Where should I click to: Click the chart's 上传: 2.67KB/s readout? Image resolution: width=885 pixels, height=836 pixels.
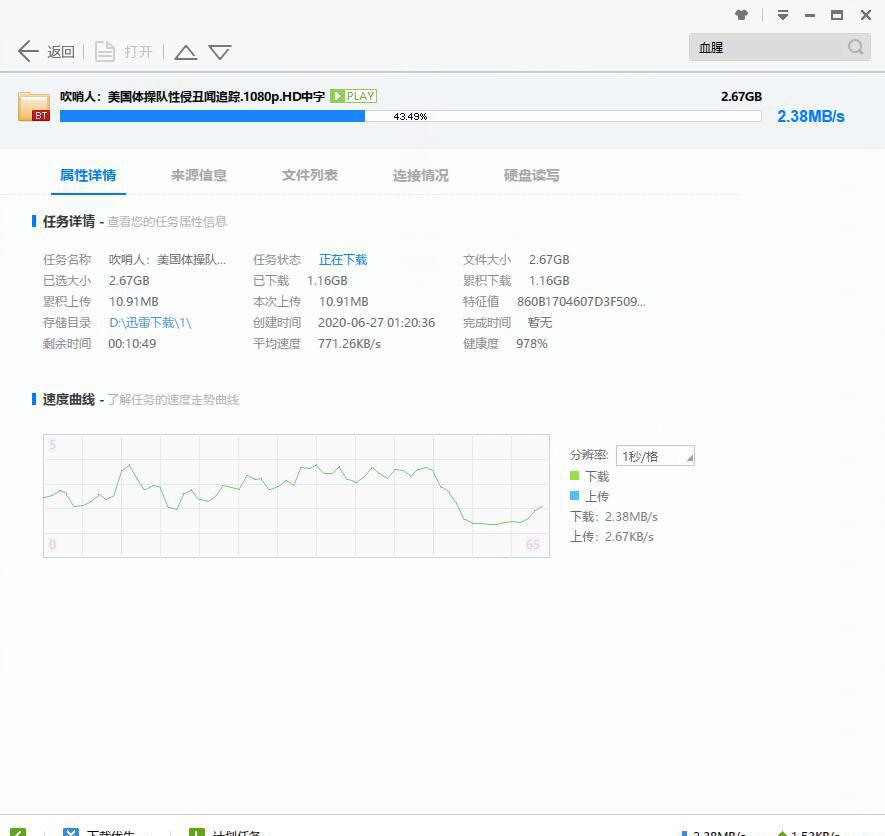pos(612,537)
